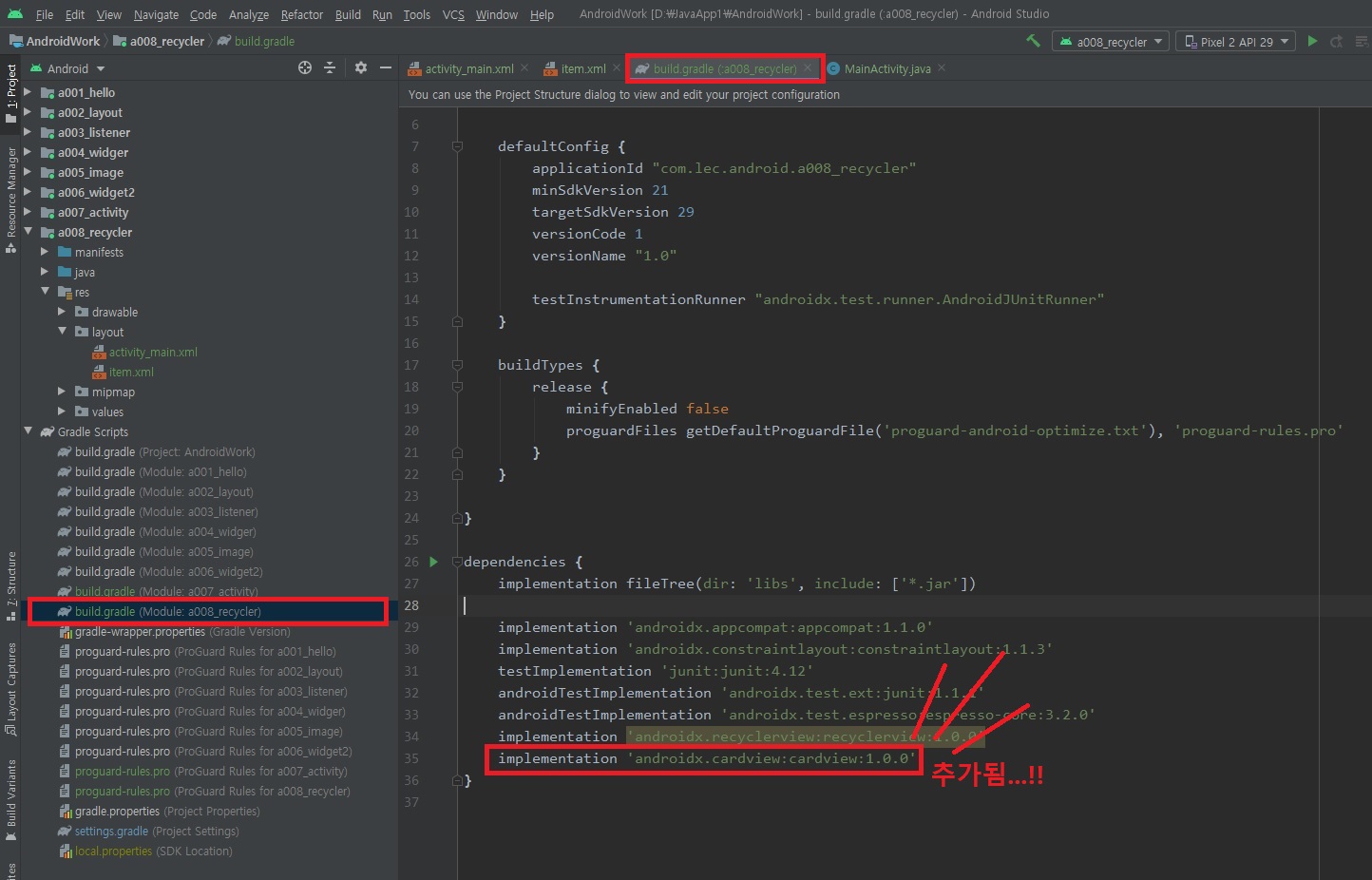
Task: Open Project panel settings gear
Action: pyautogui.click(x=360, y=67)
